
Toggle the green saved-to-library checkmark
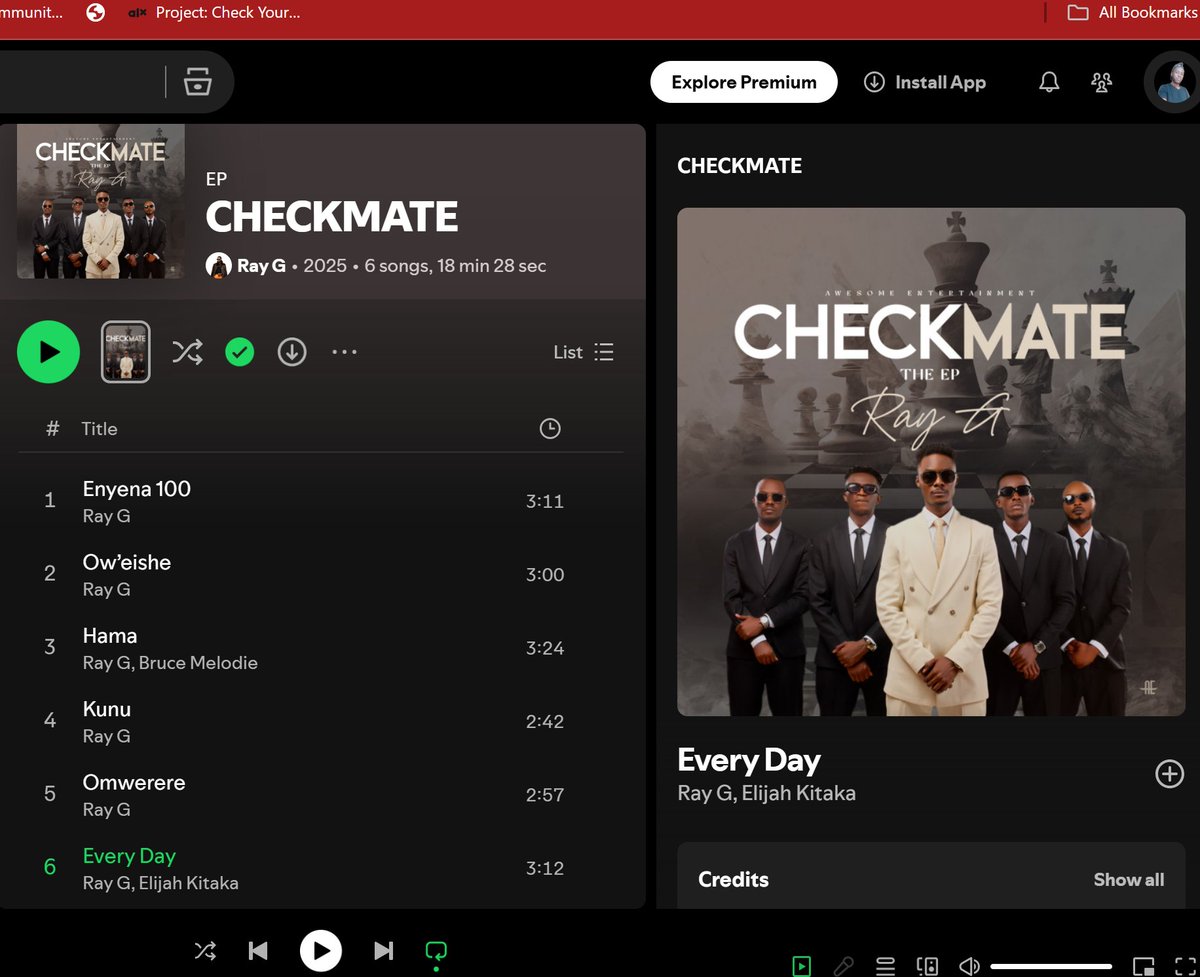240,352
